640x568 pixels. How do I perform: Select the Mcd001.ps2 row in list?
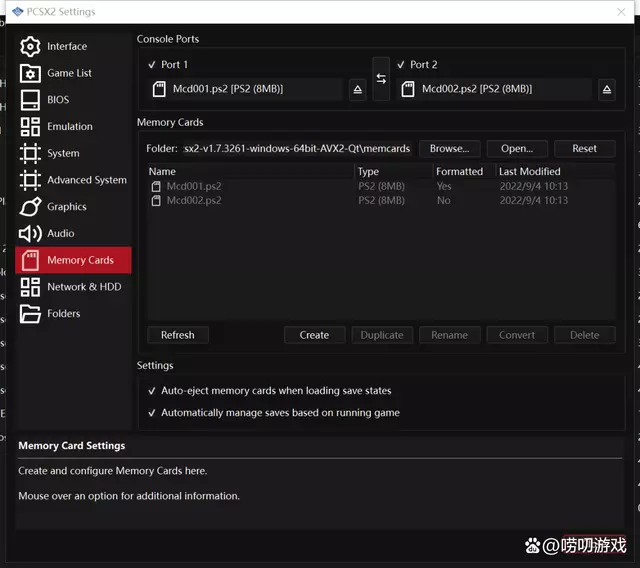click(381, 186)
